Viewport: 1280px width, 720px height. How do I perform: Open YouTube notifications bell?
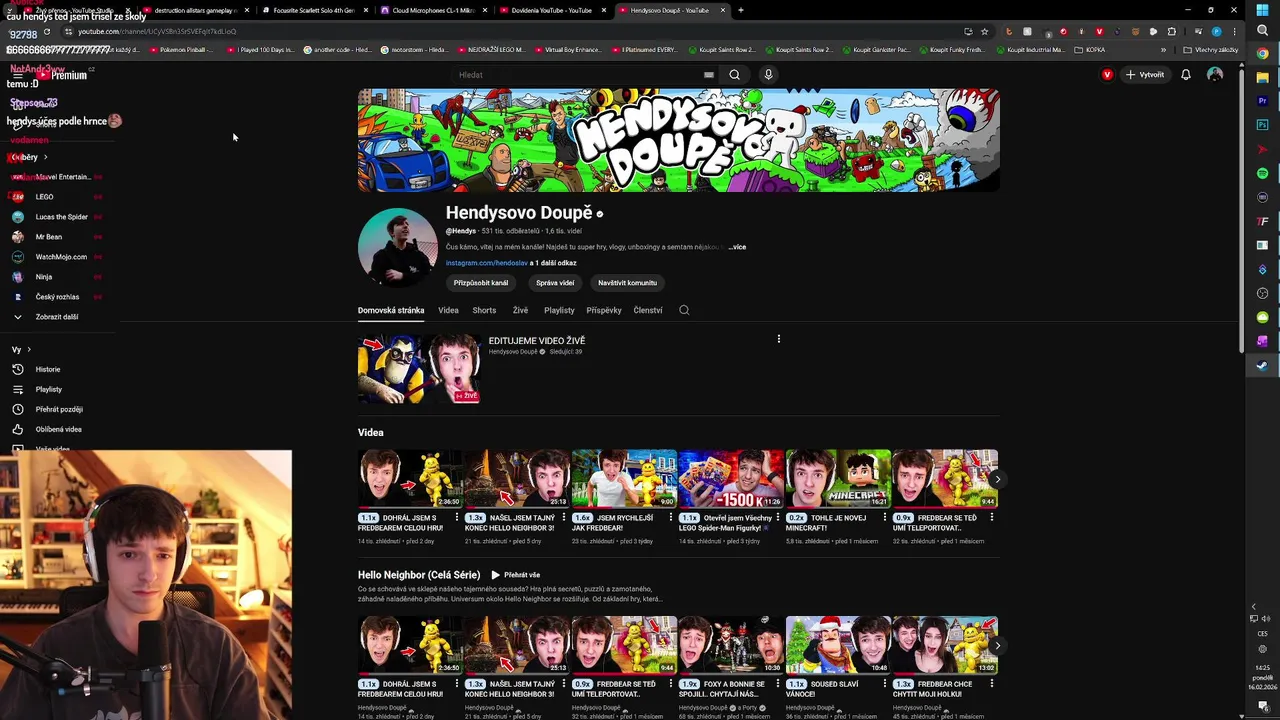pyautogui.click(x=1186, y=75)
